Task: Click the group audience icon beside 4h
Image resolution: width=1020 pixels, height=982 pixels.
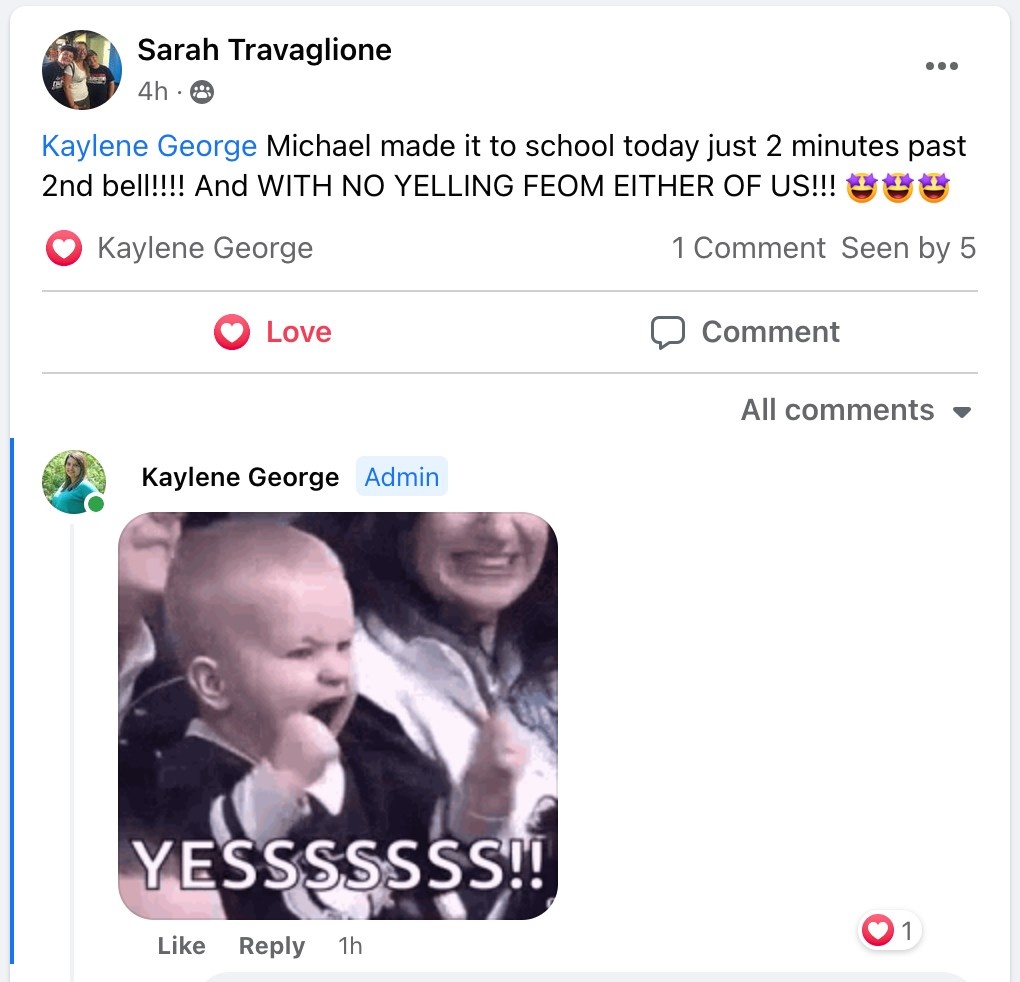Action: (x=202, y=92)
